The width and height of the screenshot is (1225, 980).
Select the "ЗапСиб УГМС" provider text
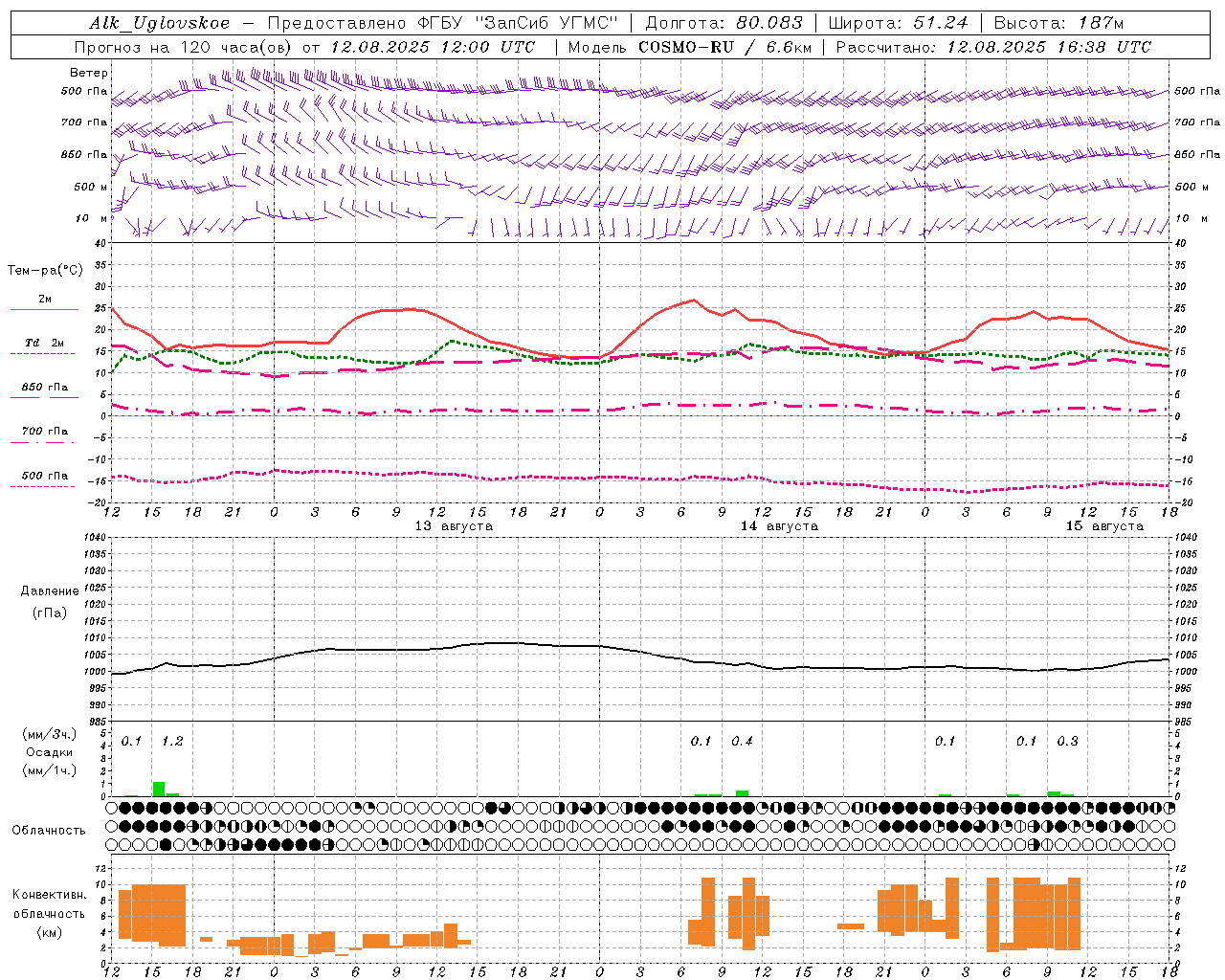(547, 23)
